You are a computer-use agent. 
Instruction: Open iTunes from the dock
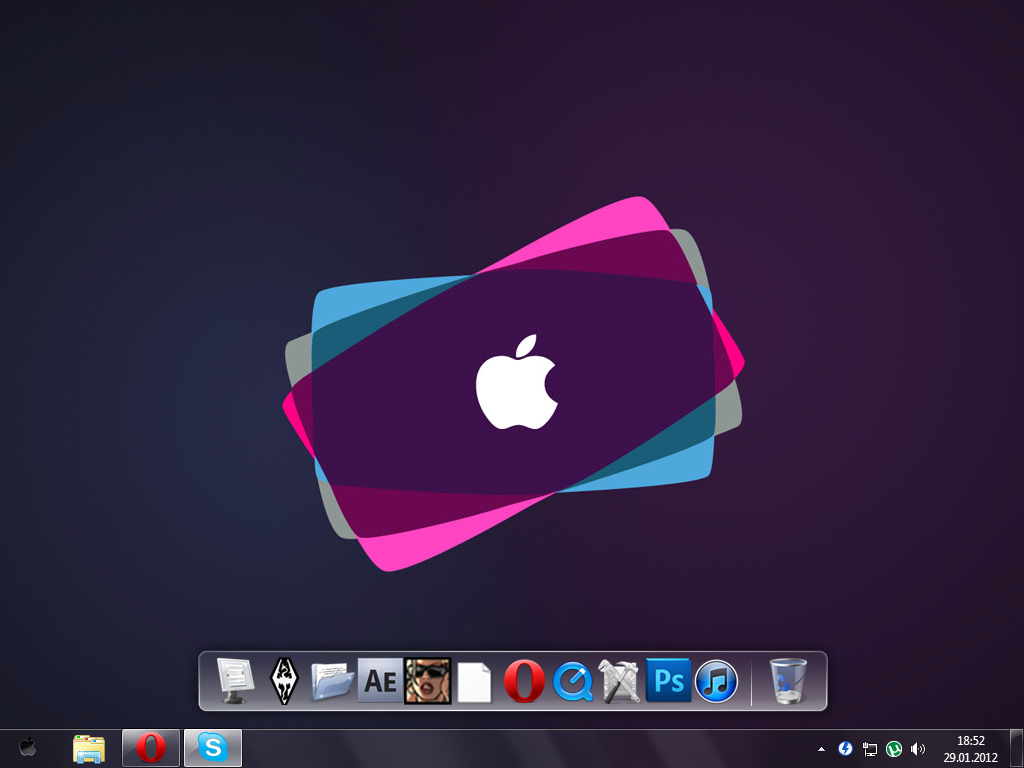click(x=716, y=681)
